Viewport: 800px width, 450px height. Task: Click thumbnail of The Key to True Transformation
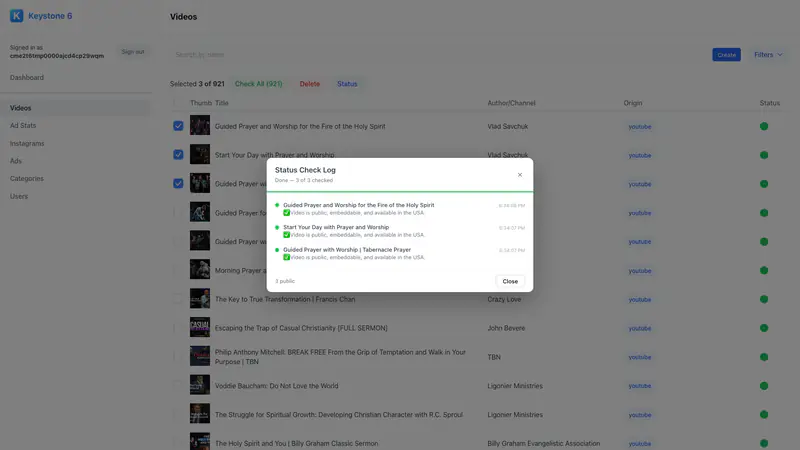(200, 298)
